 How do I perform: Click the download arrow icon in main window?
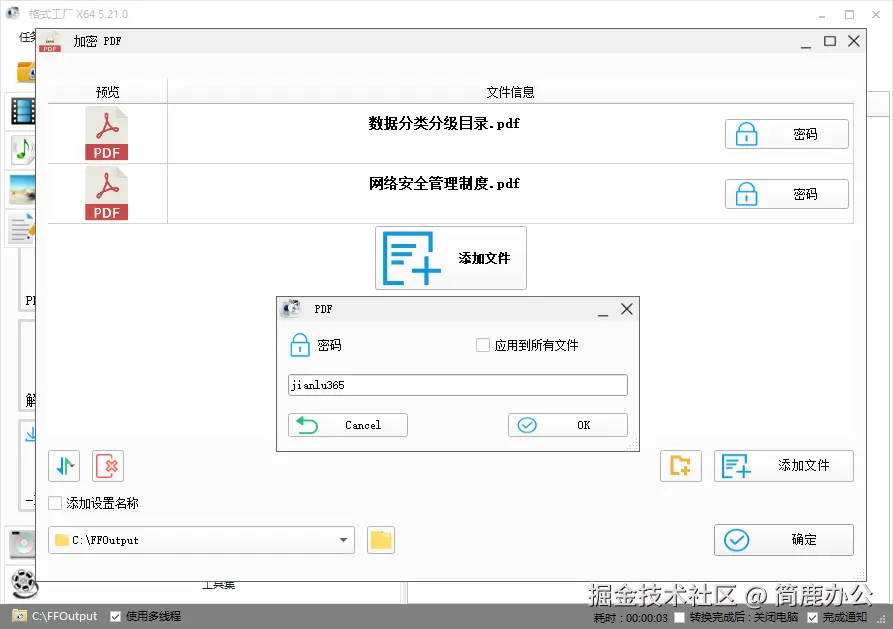click(31, 435)
